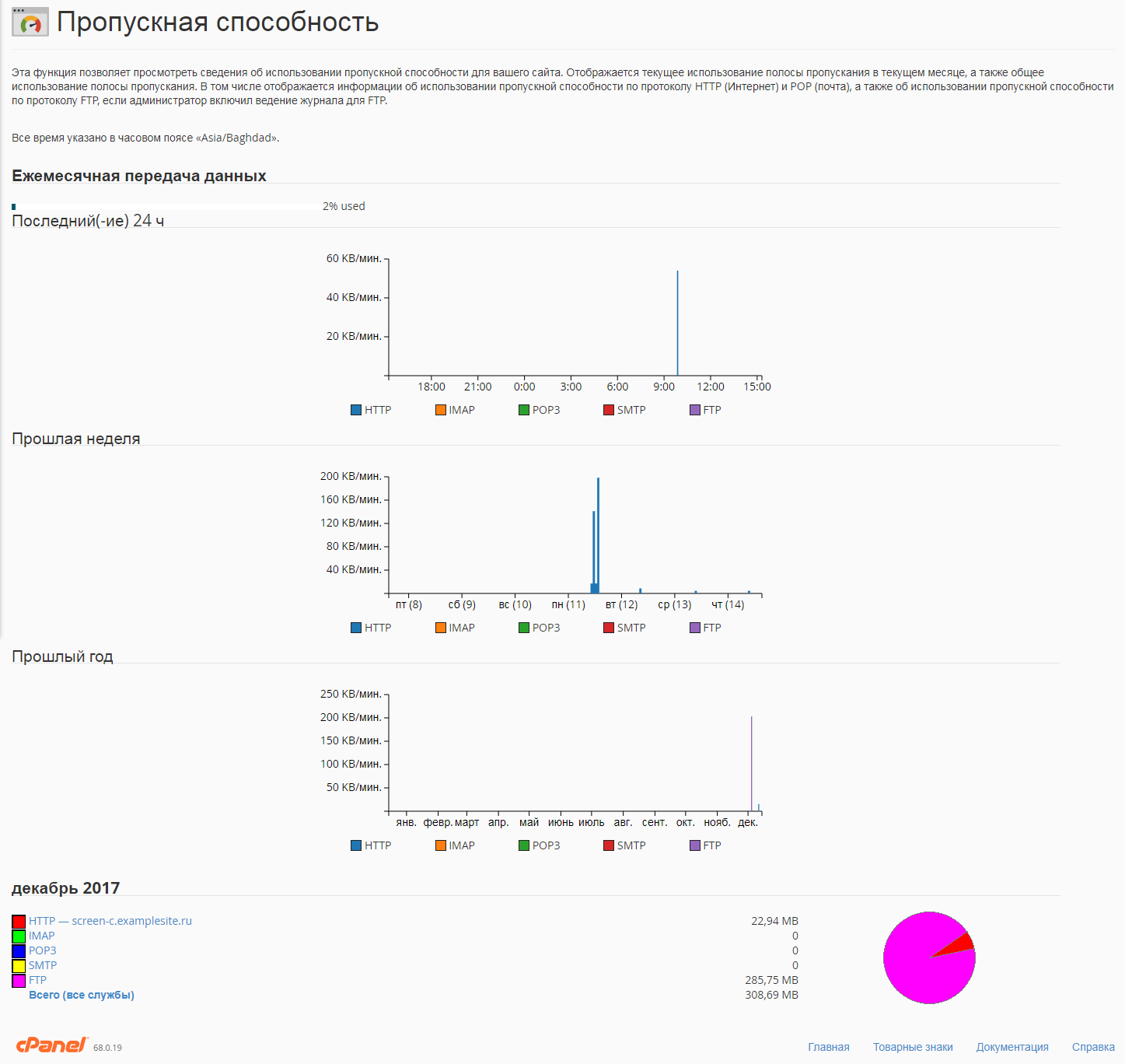
Task: Click the 'Последний(-ие) 24 ч' heading
Action: point(88,221)
